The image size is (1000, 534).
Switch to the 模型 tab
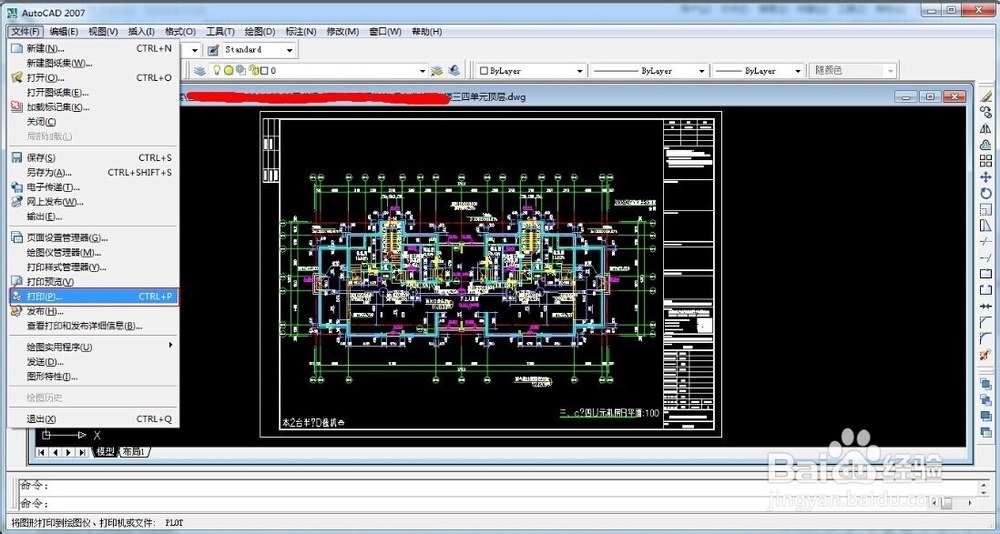coord(106,452)
